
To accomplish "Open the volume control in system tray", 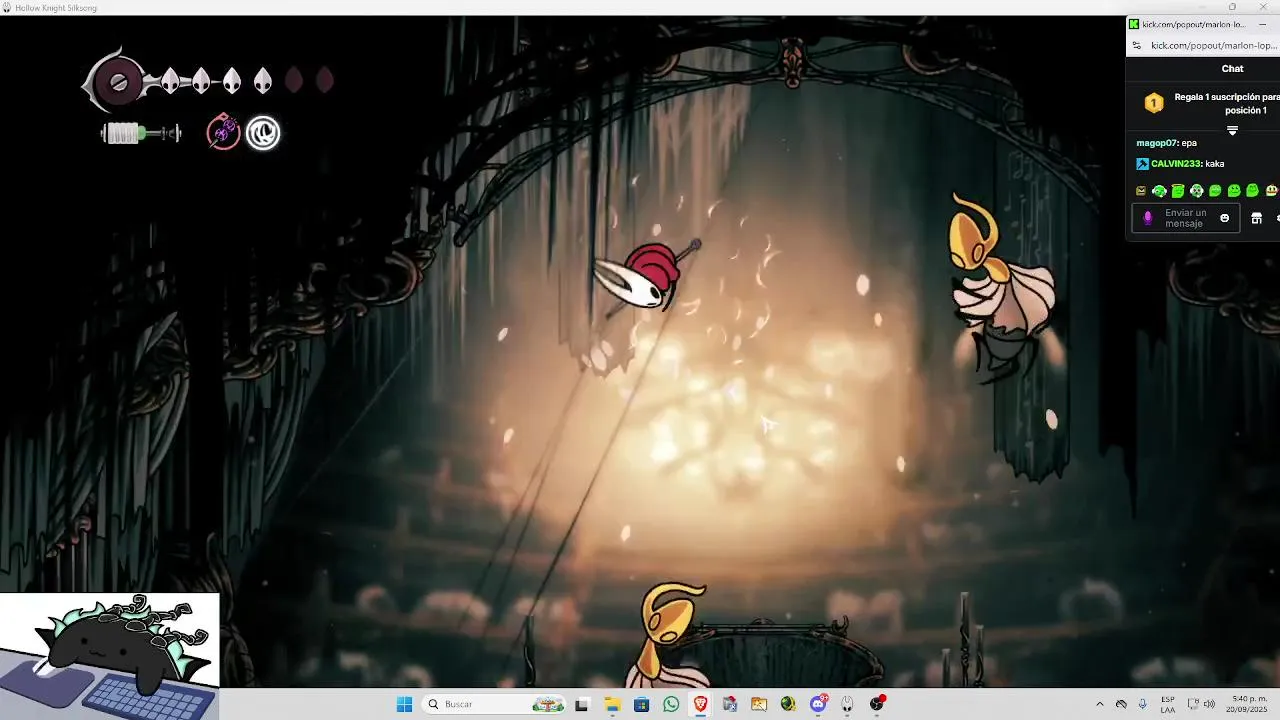I will point(1209,704).
